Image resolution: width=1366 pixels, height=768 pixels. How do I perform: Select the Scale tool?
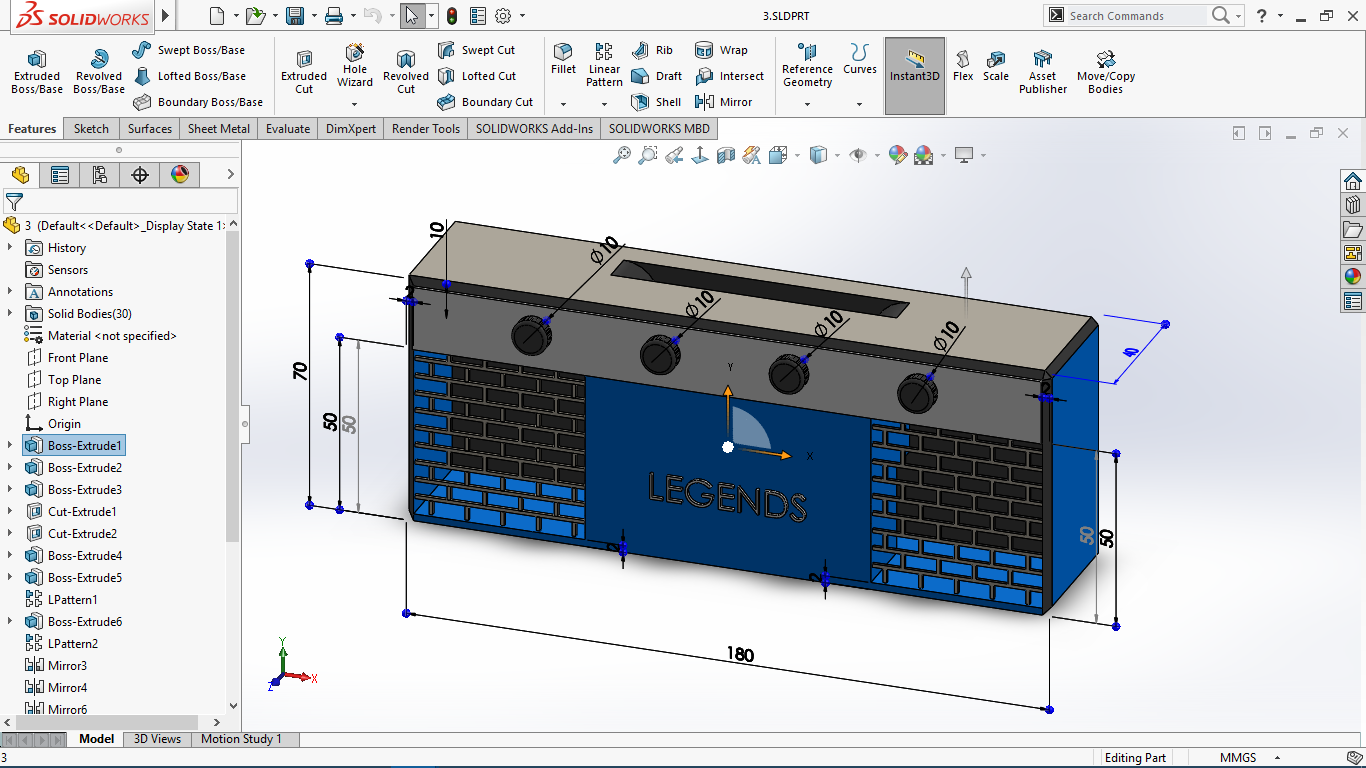(996, 66)
